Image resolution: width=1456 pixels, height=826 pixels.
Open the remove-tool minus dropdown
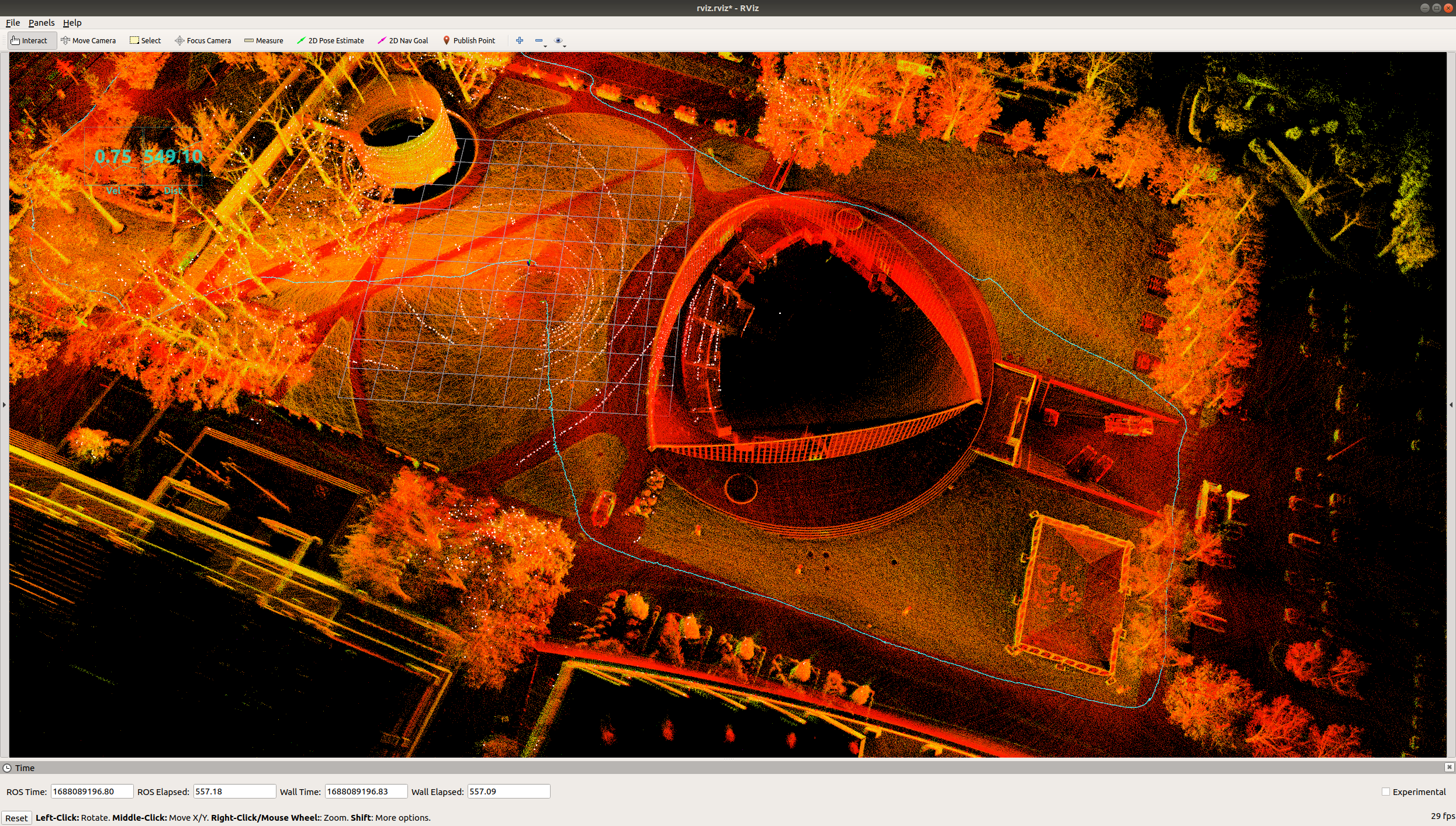click(540, 41)
